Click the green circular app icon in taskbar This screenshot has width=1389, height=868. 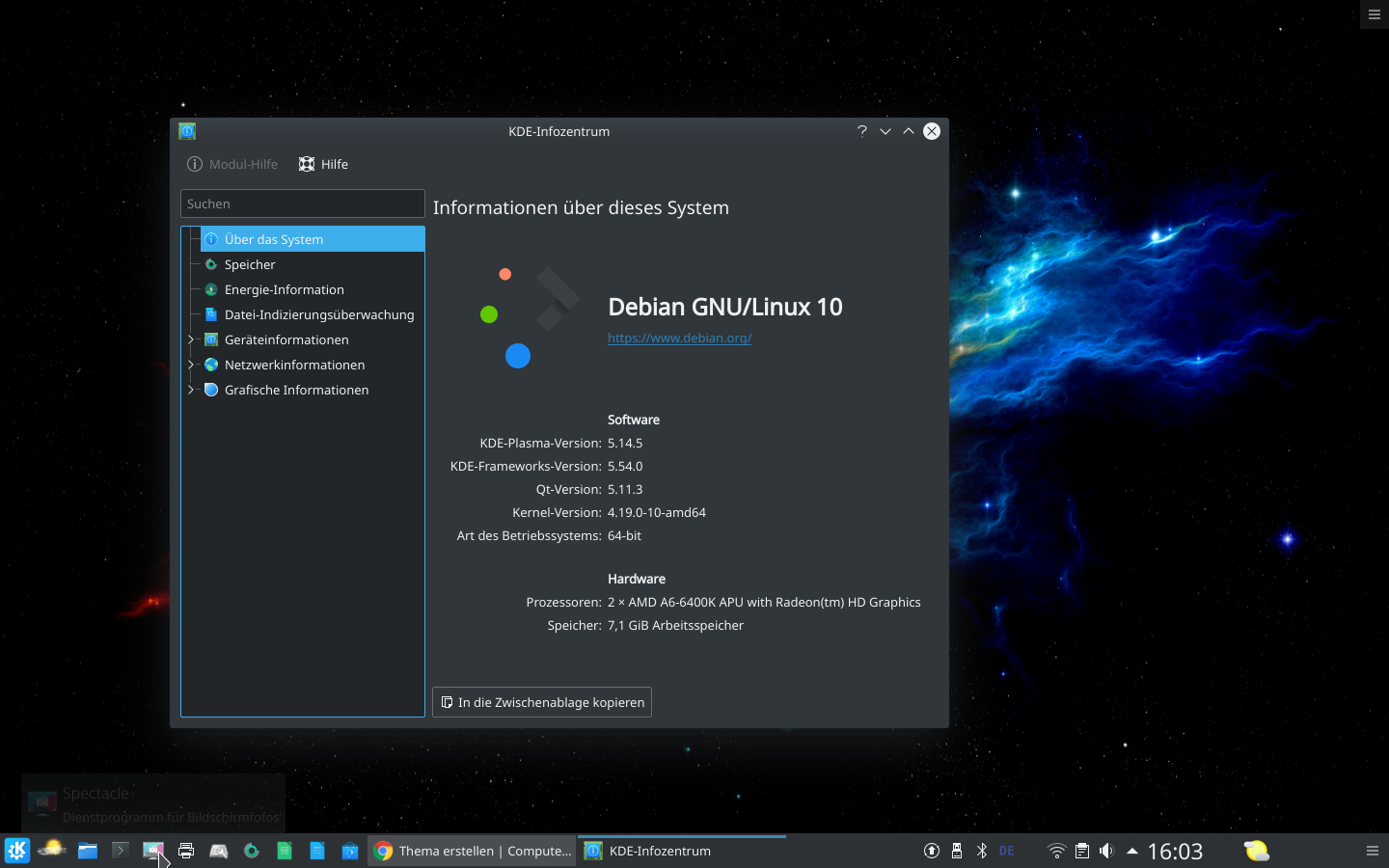[252, 851]
